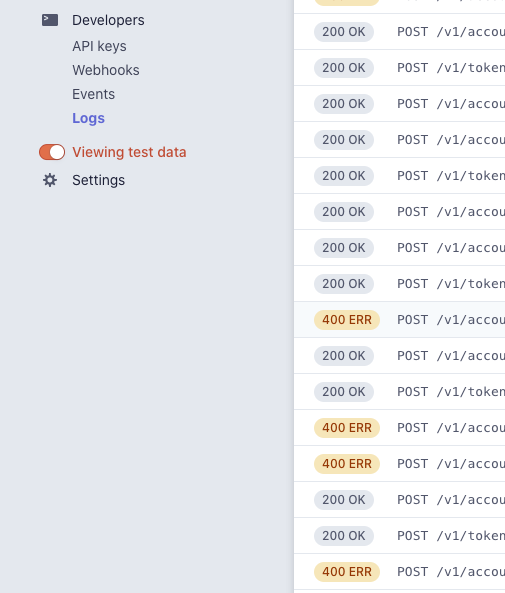
Task: Click the Settings gear icon
Action: click(50, 180)
